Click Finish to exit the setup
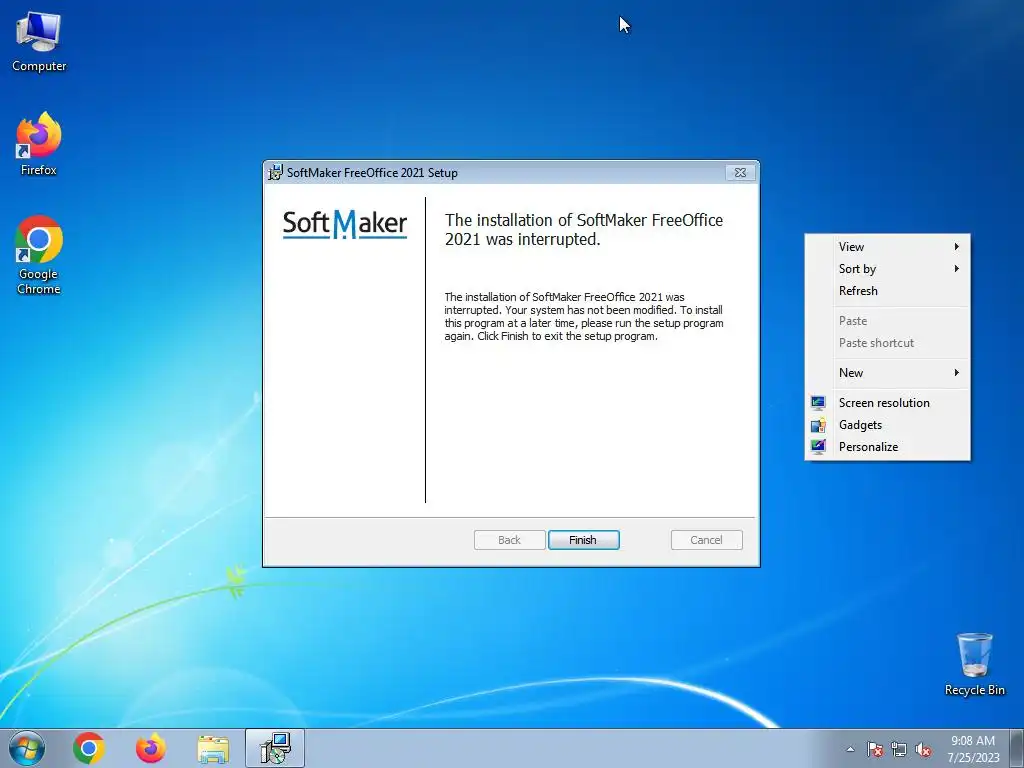Viewport: 1024px width, 768px height. tap(583, 540)
